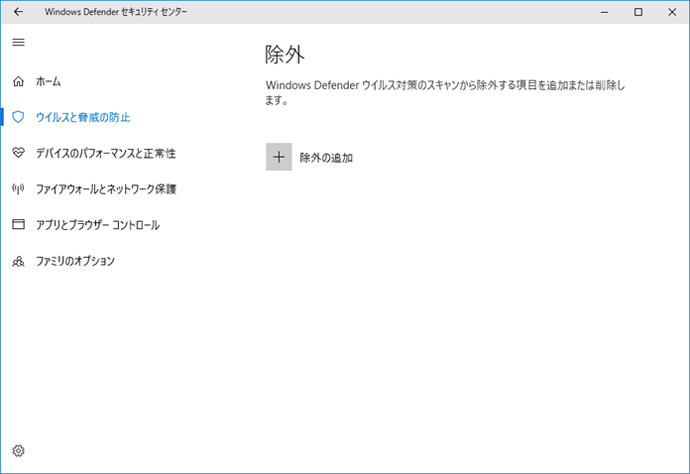The image size is (690, 474).
Task: Select ウイルスと脅威の防止 menu item
Action: tap(83, 117)
